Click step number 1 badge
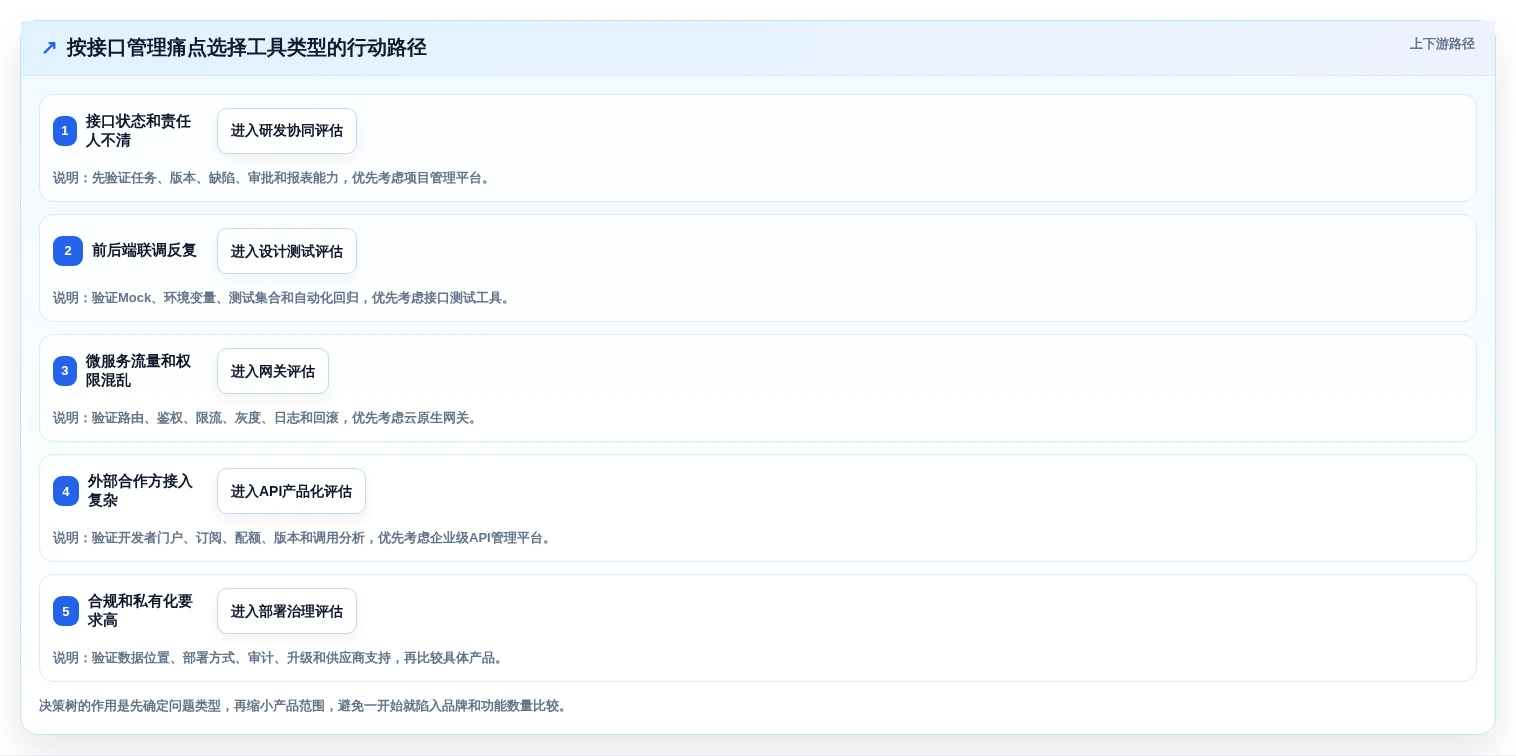 65,131
